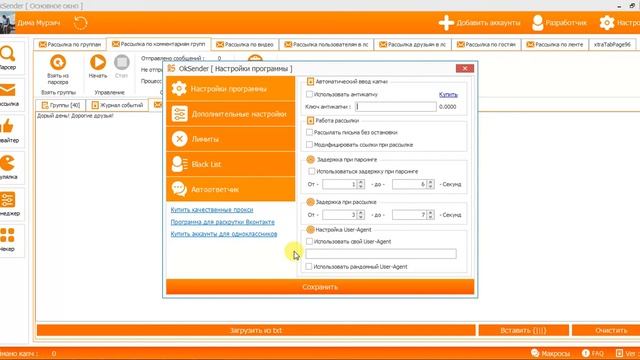Click Вставить {|||} button

click(523, 330)
